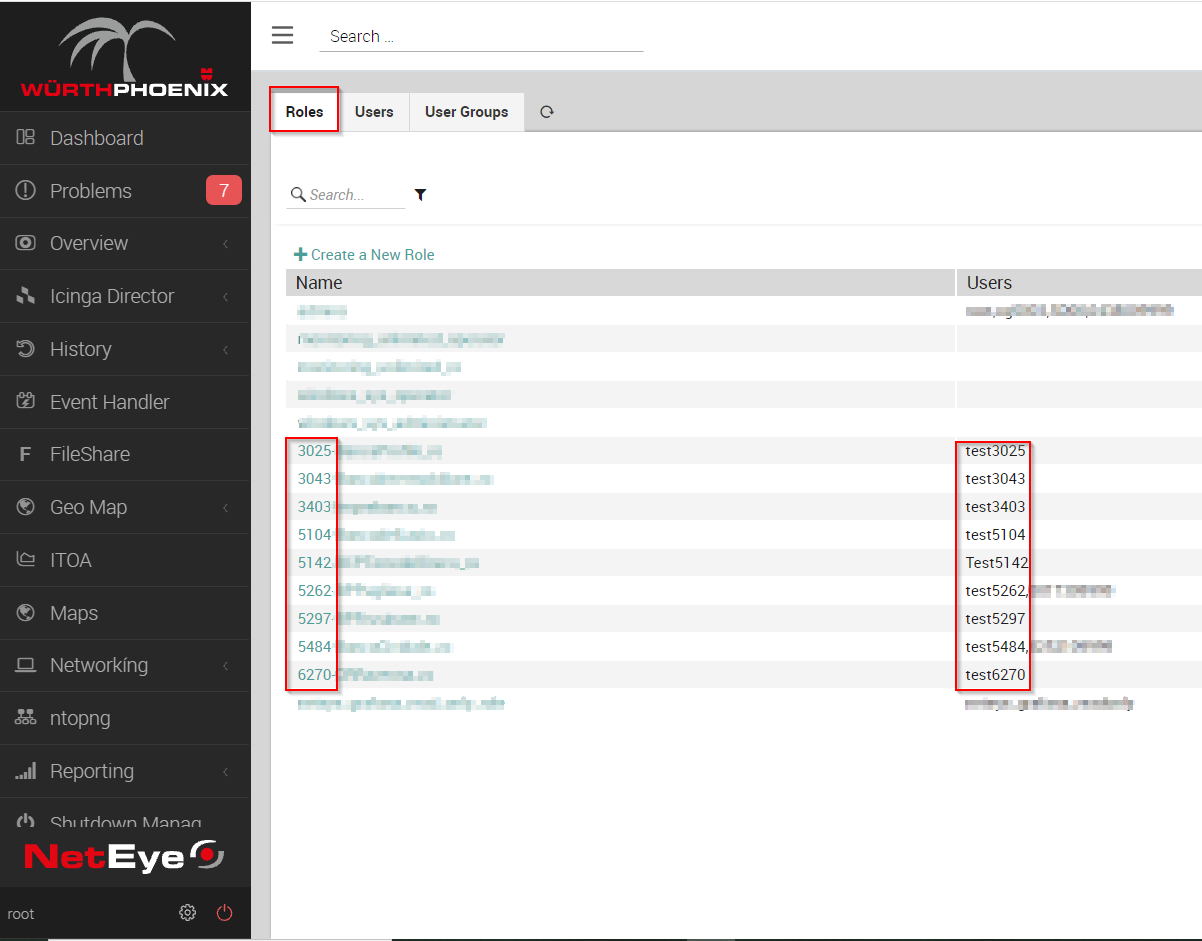Open the Event Handler module
The height and width of the screenshot is (941, 1202).
point(109,401)
